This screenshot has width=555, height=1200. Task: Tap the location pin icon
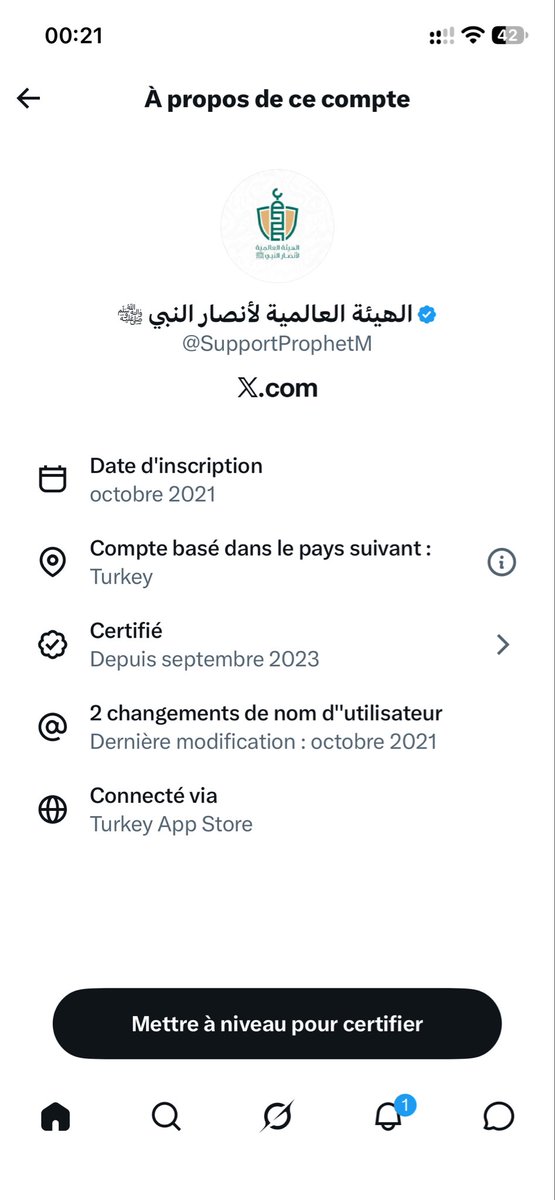(52, 562)
